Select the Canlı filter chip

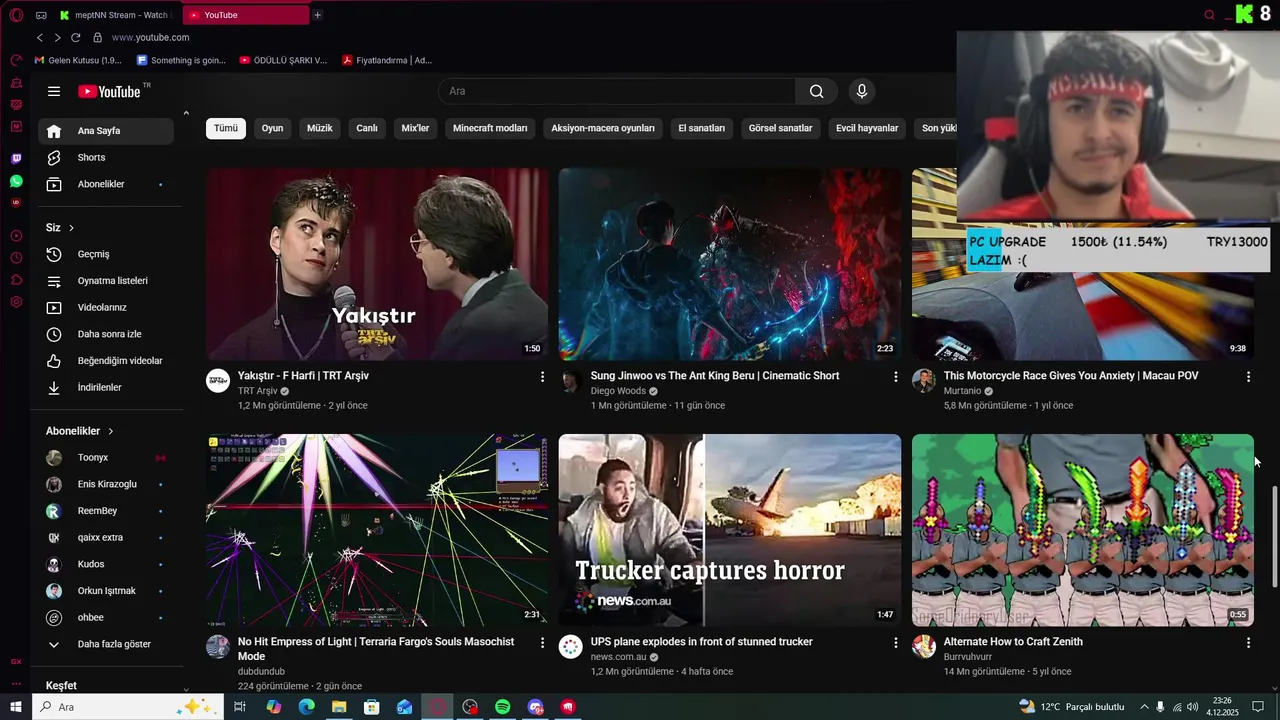pos(367,128)
